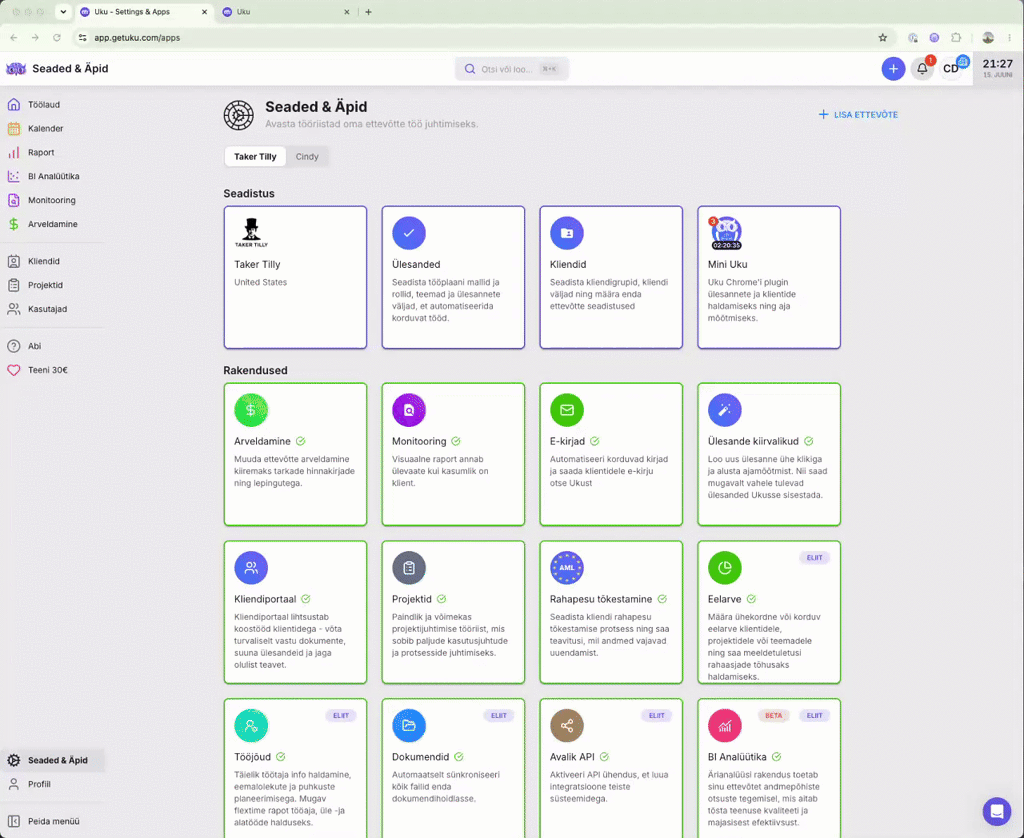The width and height of the screenshot is (1024, 838).
Task: Click the ELIIT badge on Eelarve card
Action: pyautogui.click(x=814, y=558)
